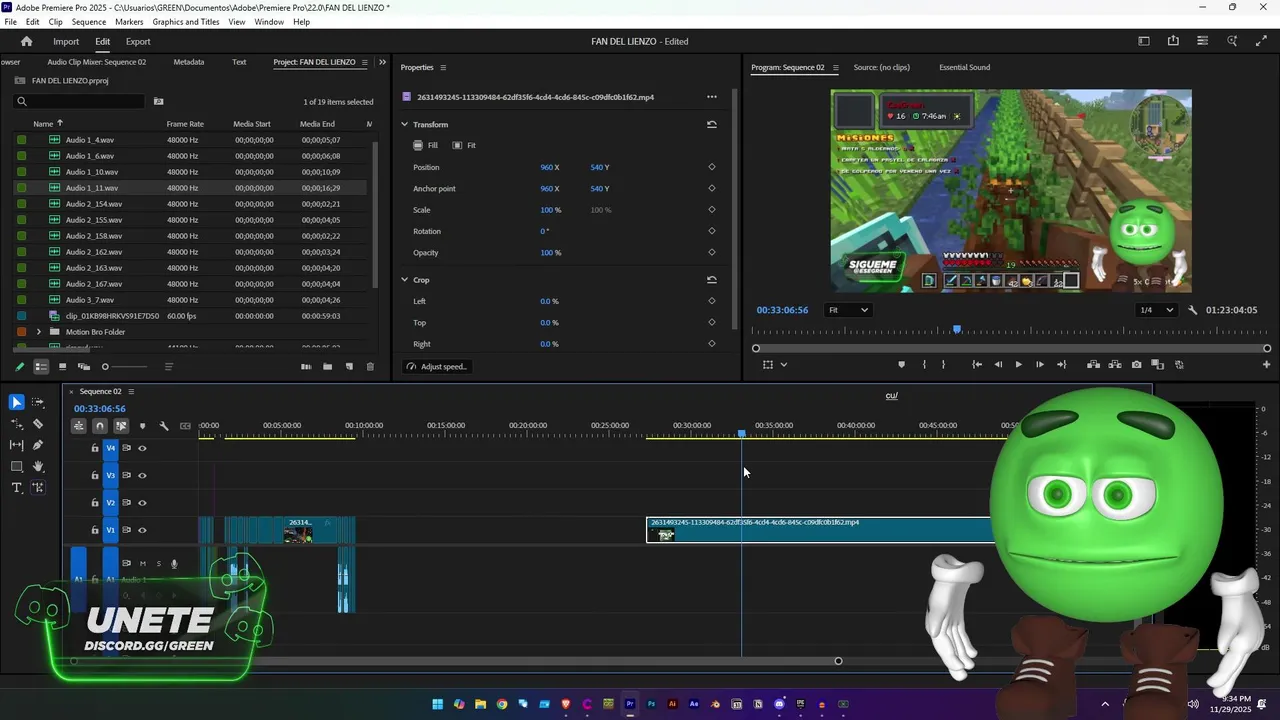Click the Fit button in Transform
The height and width of the screenshot is (720, 1280).
[464, 146]
